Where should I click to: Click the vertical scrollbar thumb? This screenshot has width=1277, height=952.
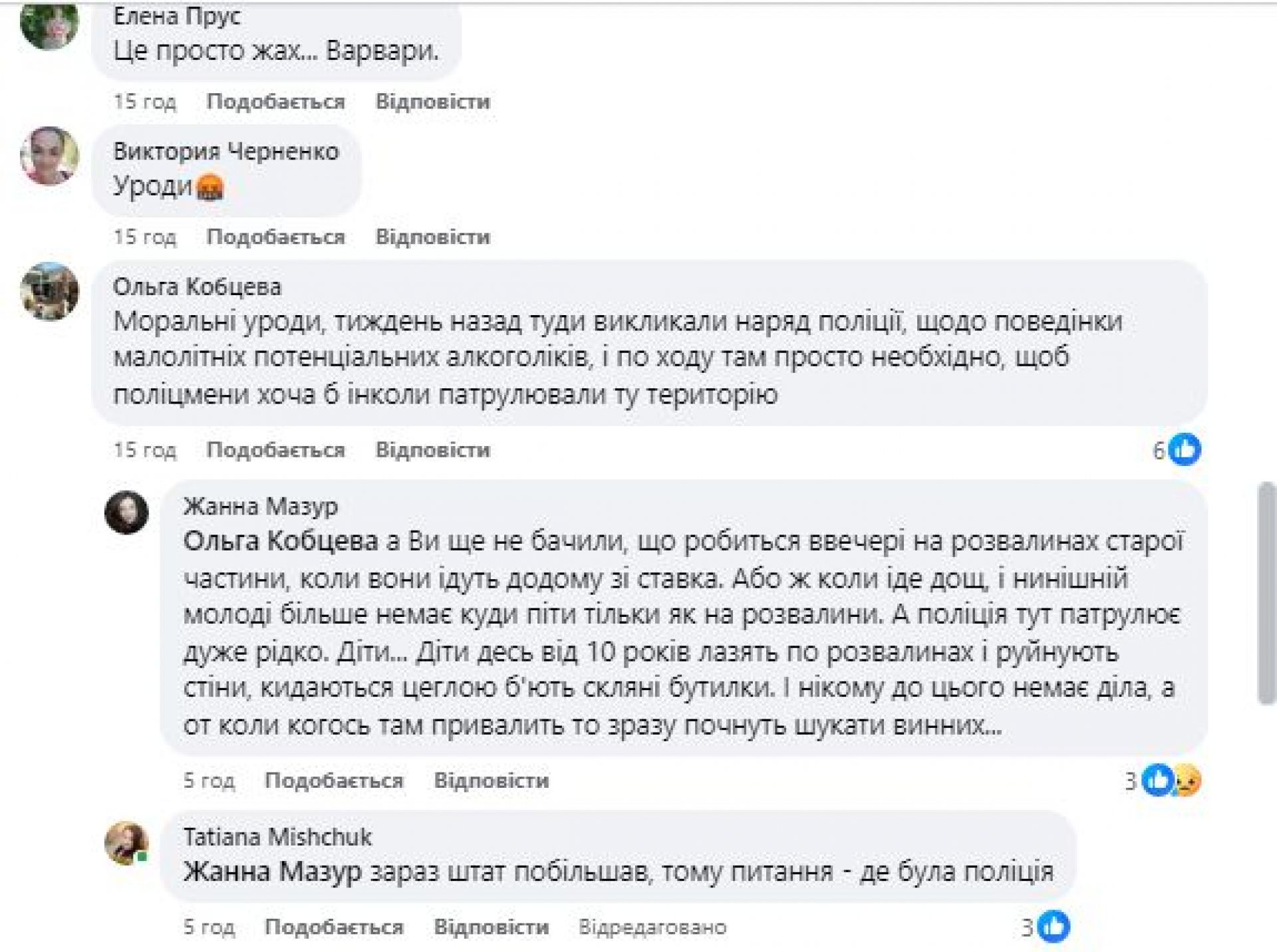(1266, 592)
